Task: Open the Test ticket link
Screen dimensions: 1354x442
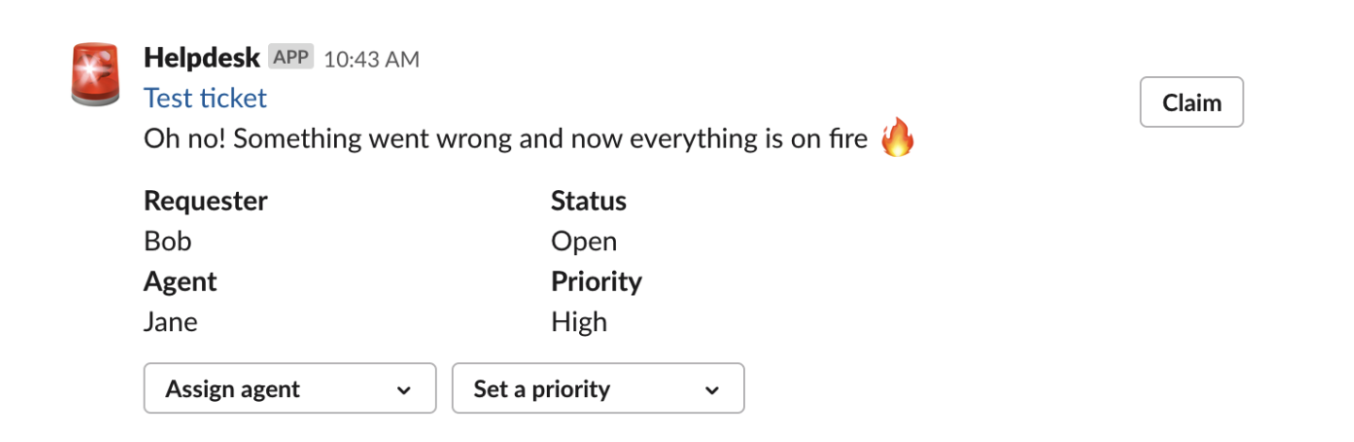Action: [x=205, y=98]
